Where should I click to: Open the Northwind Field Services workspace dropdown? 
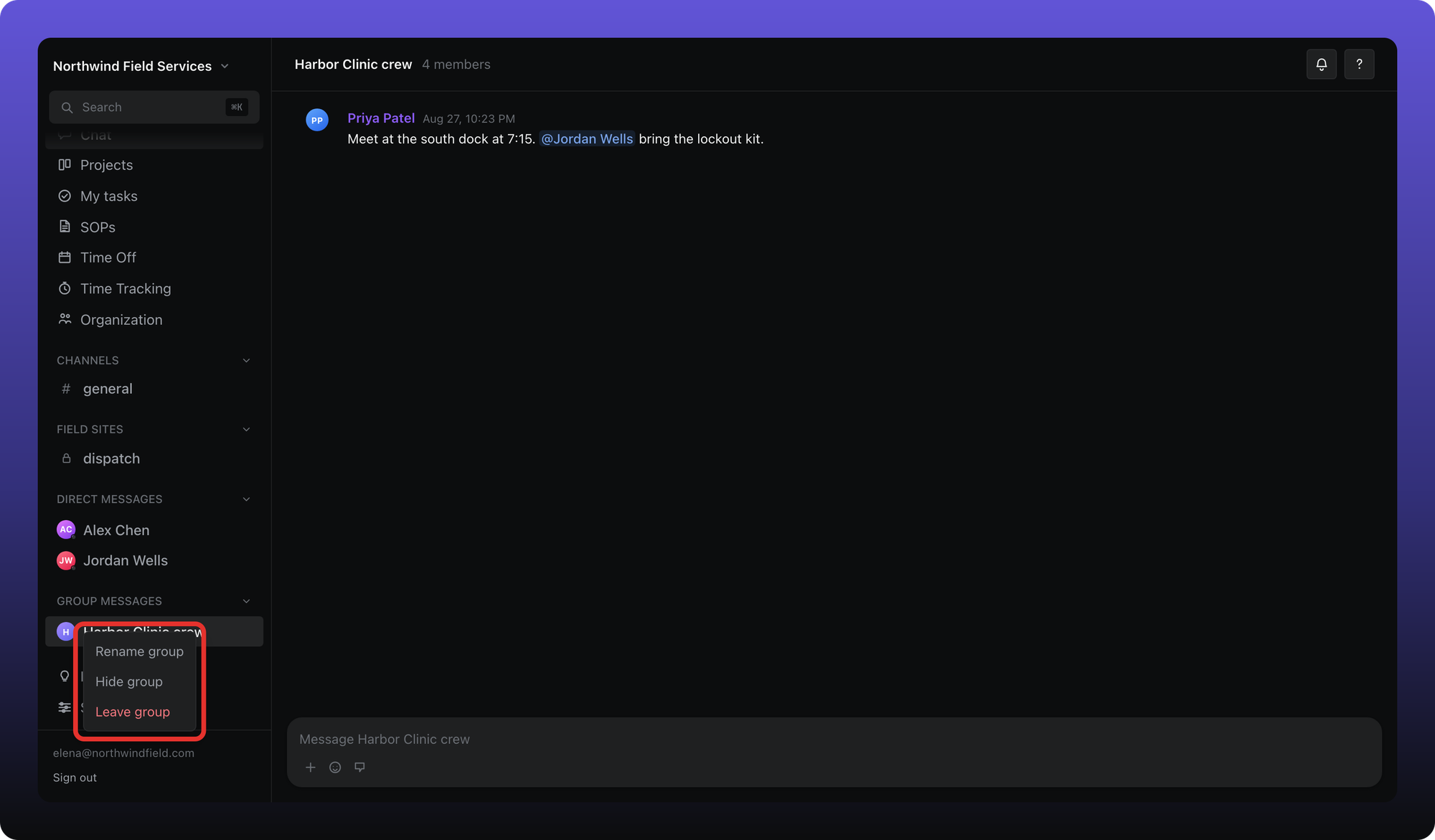141,66
